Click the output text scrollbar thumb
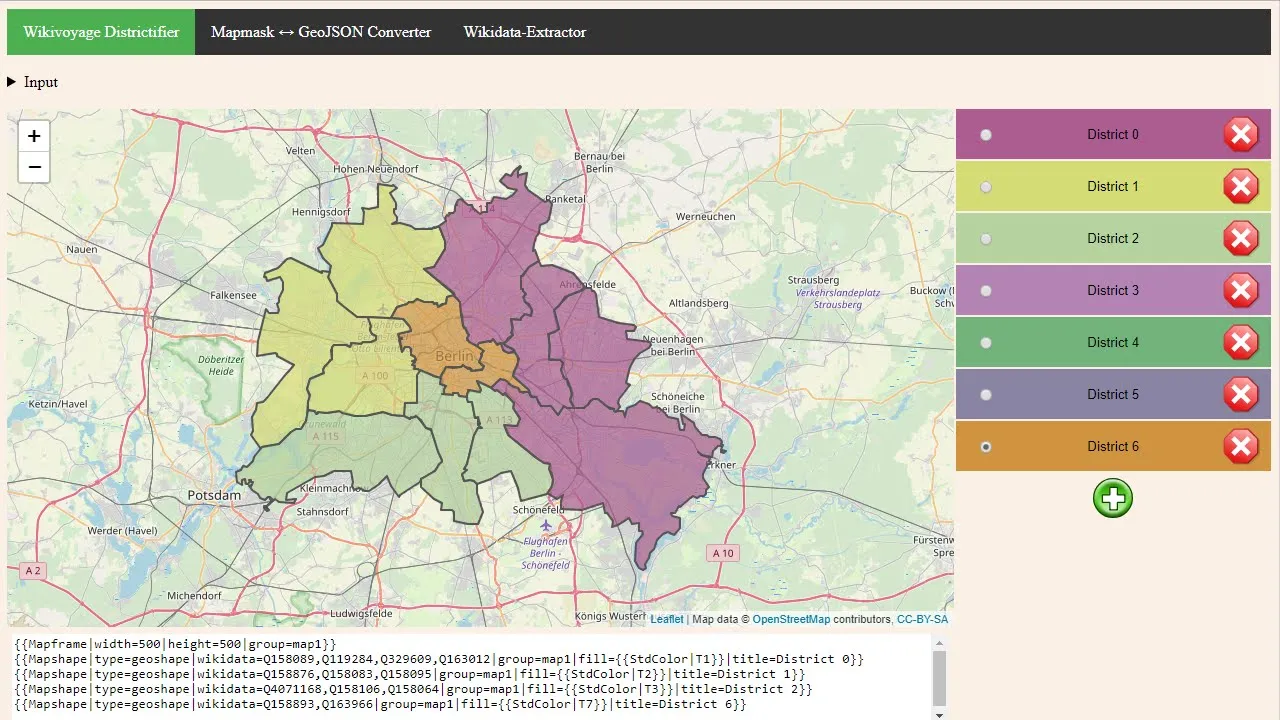The width and height of the screenshot is (1280, 720). click(x=939, y=678)
